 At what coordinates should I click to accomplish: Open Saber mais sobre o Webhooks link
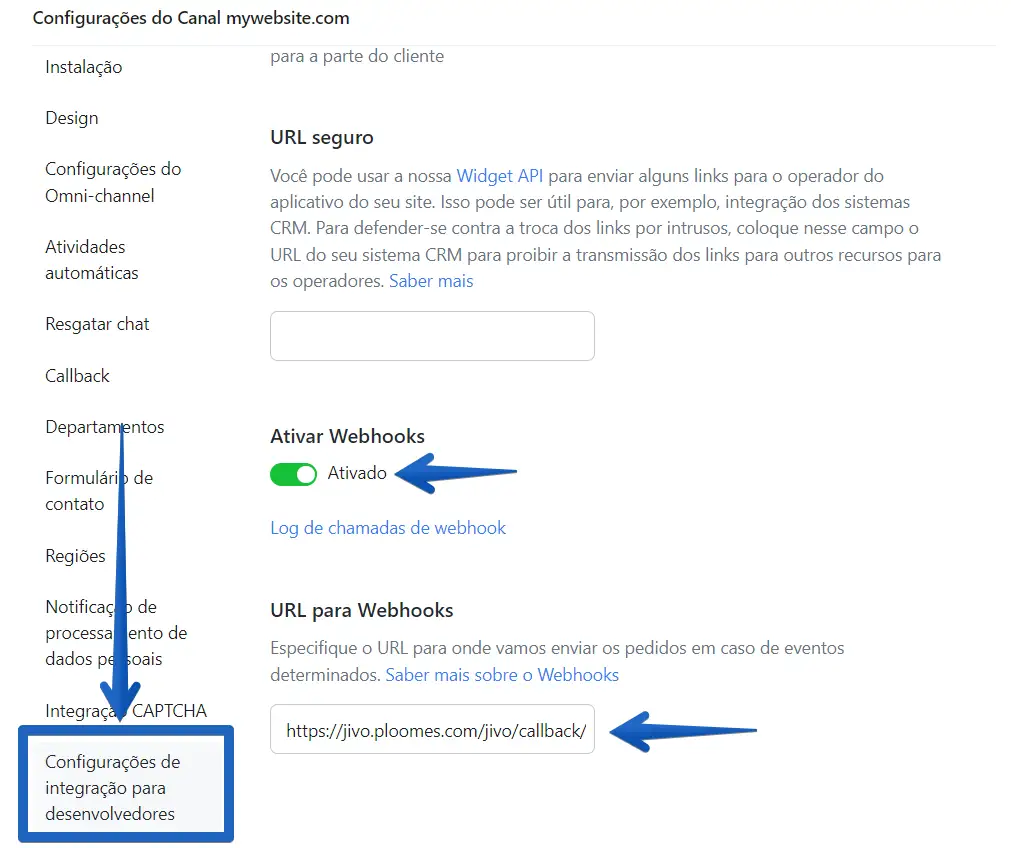(x=502, y=675)
